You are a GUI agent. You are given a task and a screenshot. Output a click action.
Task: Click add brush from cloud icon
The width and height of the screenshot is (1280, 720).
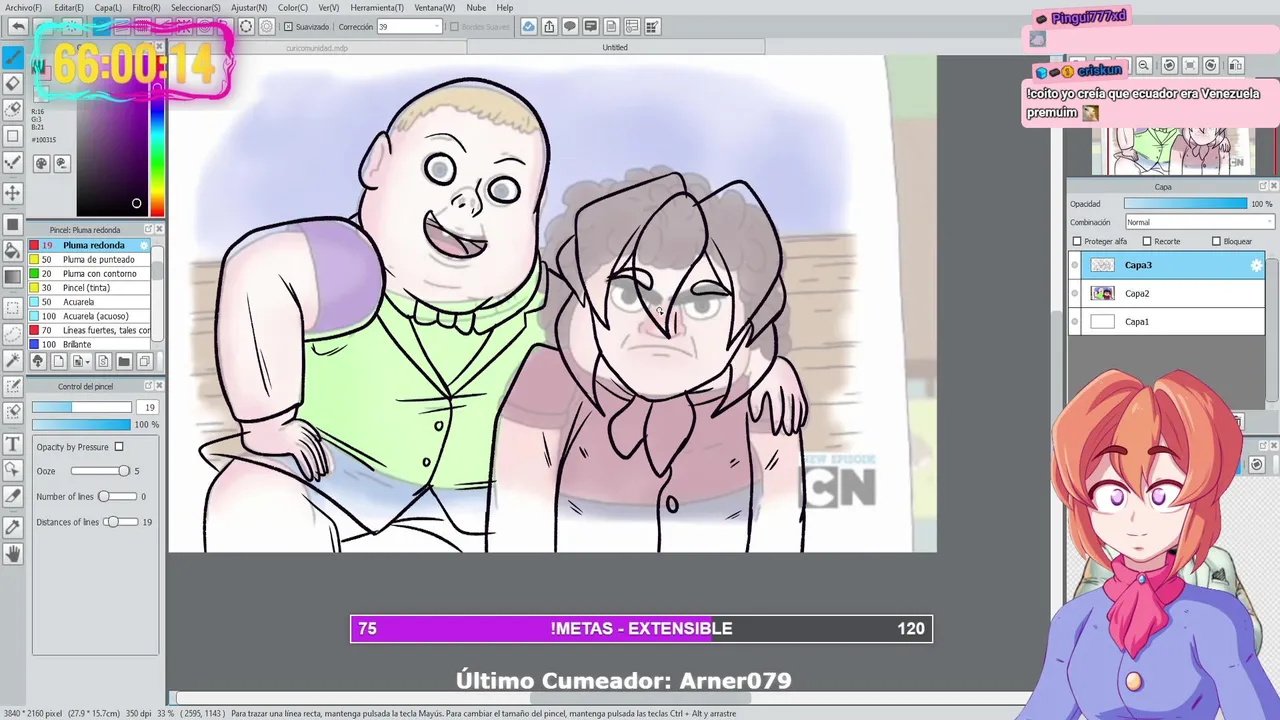click(x=38, y=361)
